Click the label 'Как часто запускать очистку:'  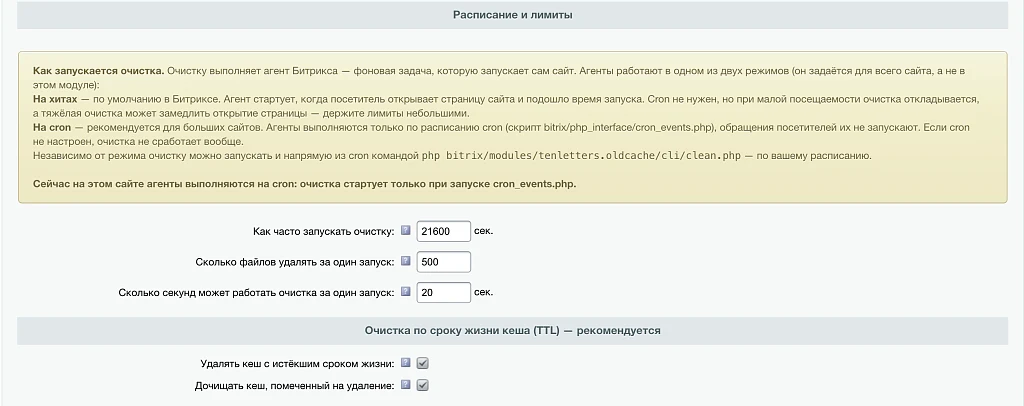pyautogui.click(x=323, y=231)
